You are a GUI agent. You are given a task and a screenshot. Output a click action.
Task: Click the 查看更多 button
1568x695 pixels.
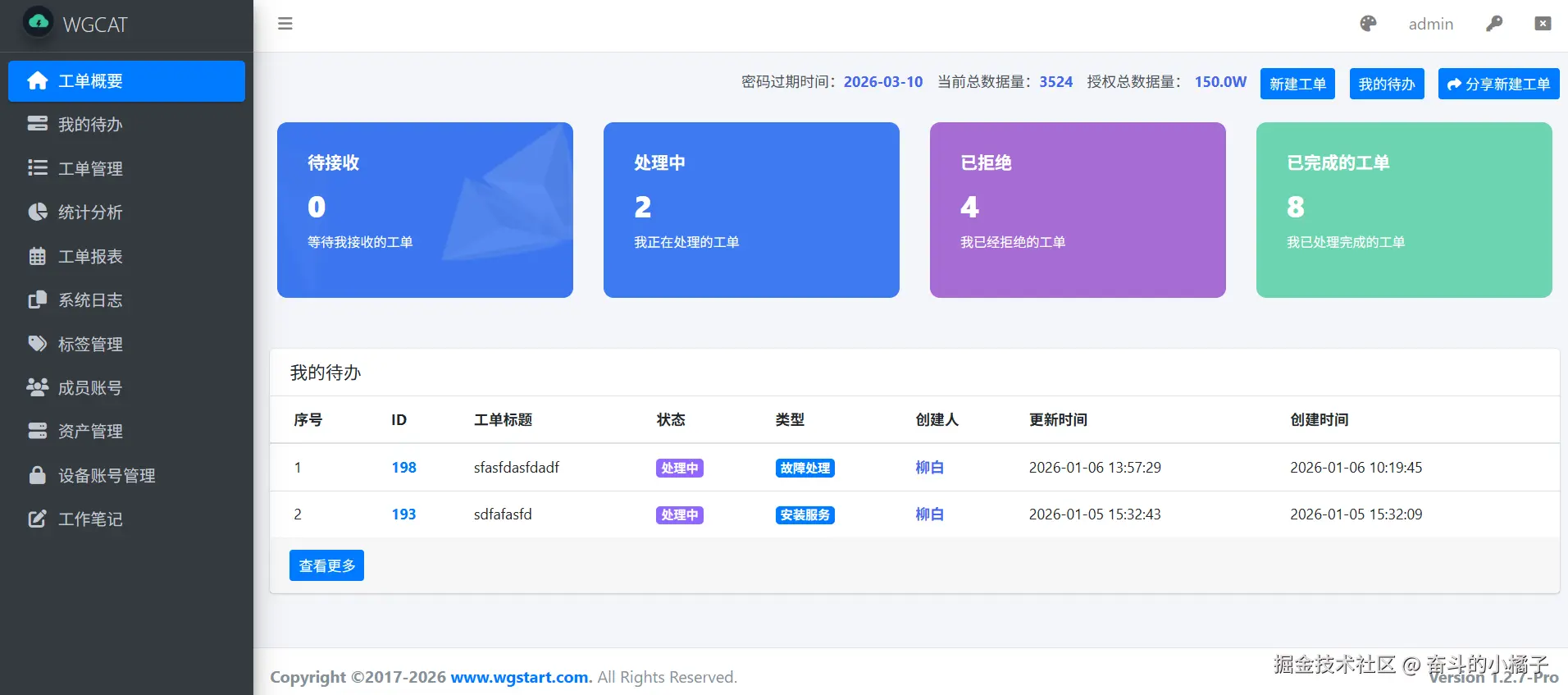coord(326,565)
